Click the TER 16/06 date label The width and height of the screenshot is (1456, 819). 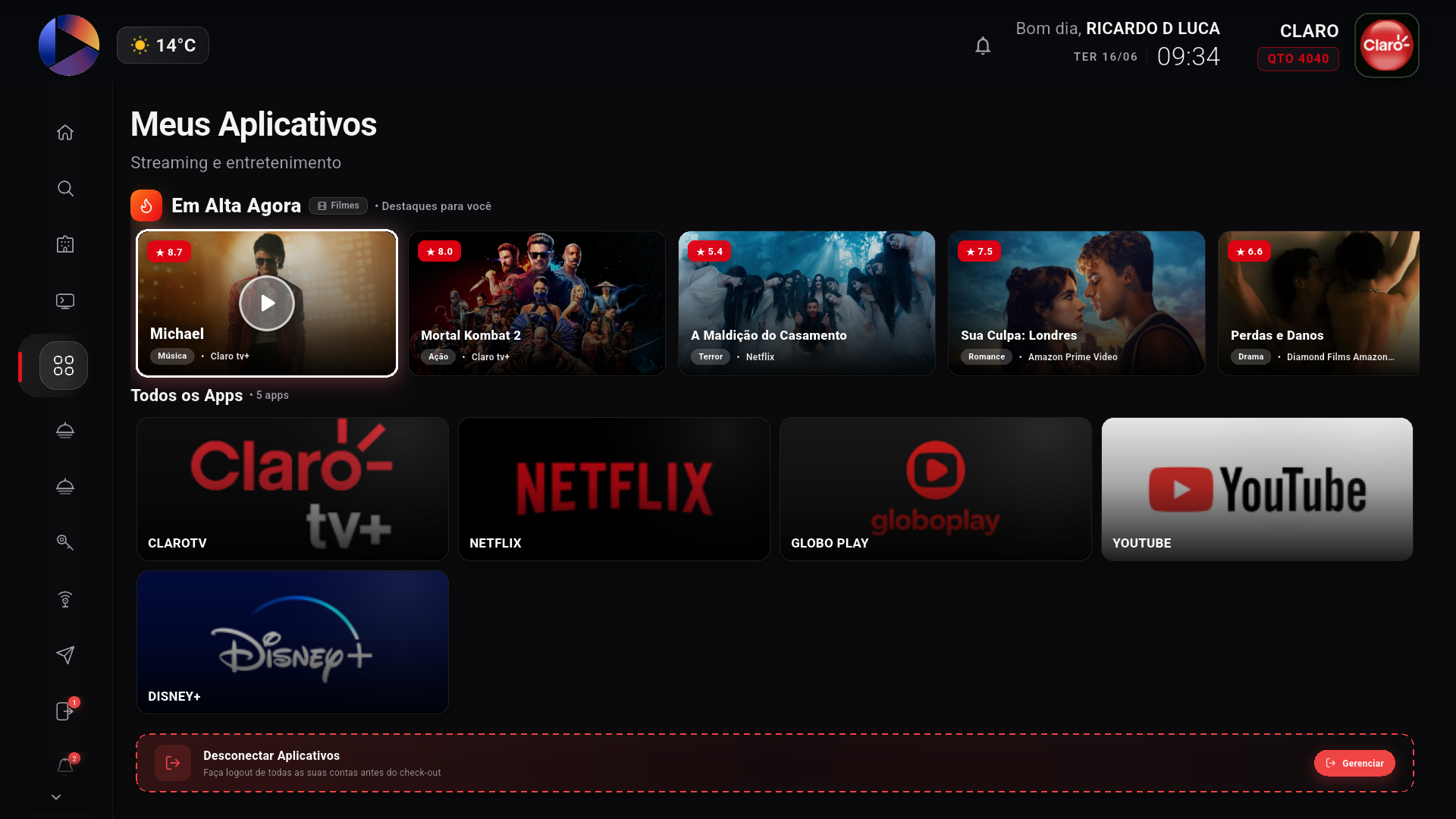point(1106,57)
